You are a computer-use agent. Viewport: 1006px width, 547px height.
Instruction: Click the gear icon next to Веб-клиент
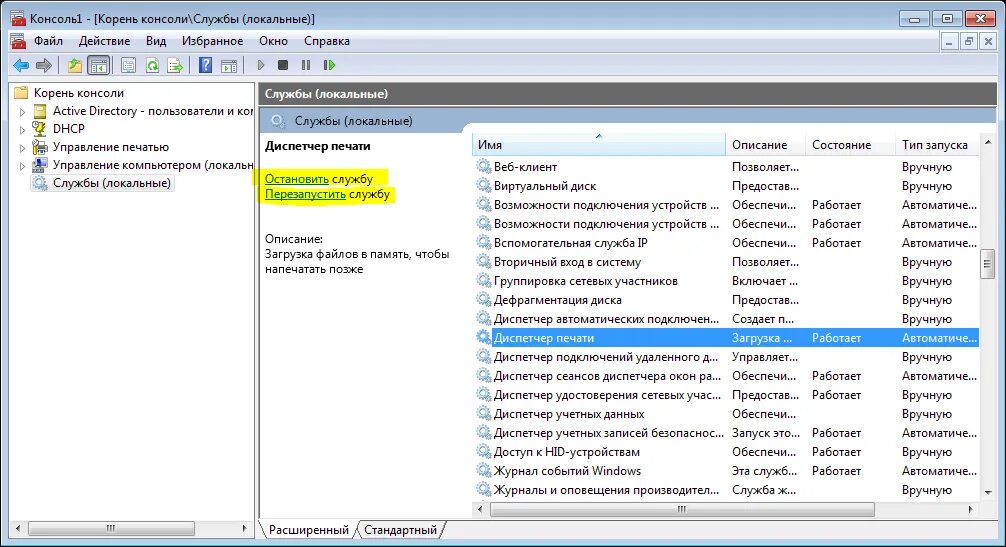[483, 166]
